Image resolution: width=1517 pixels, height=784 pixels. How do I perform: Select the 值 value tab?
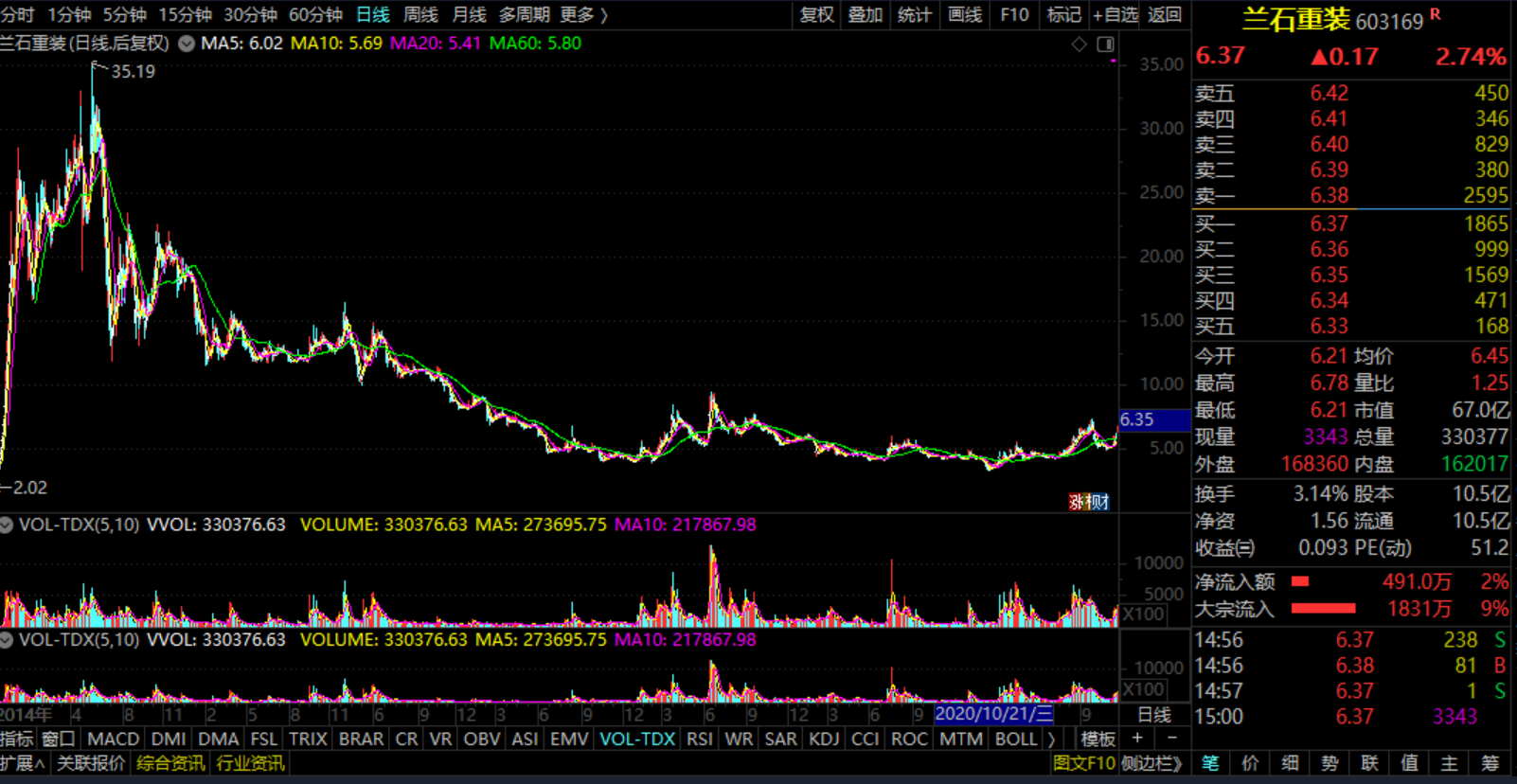[1409, 763]
